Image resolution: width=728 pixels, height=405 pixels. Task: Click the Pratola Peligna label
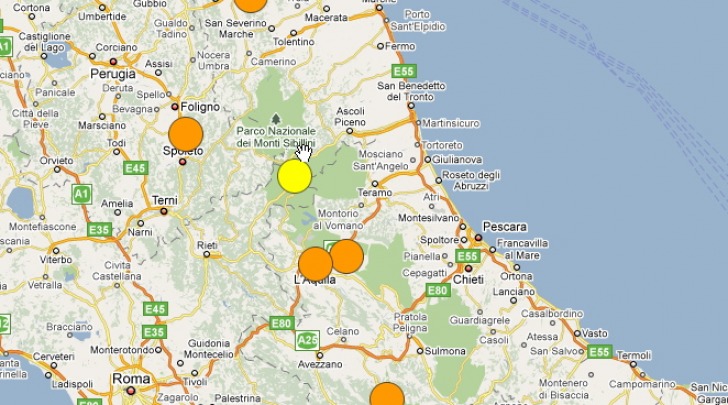(410, 322)
